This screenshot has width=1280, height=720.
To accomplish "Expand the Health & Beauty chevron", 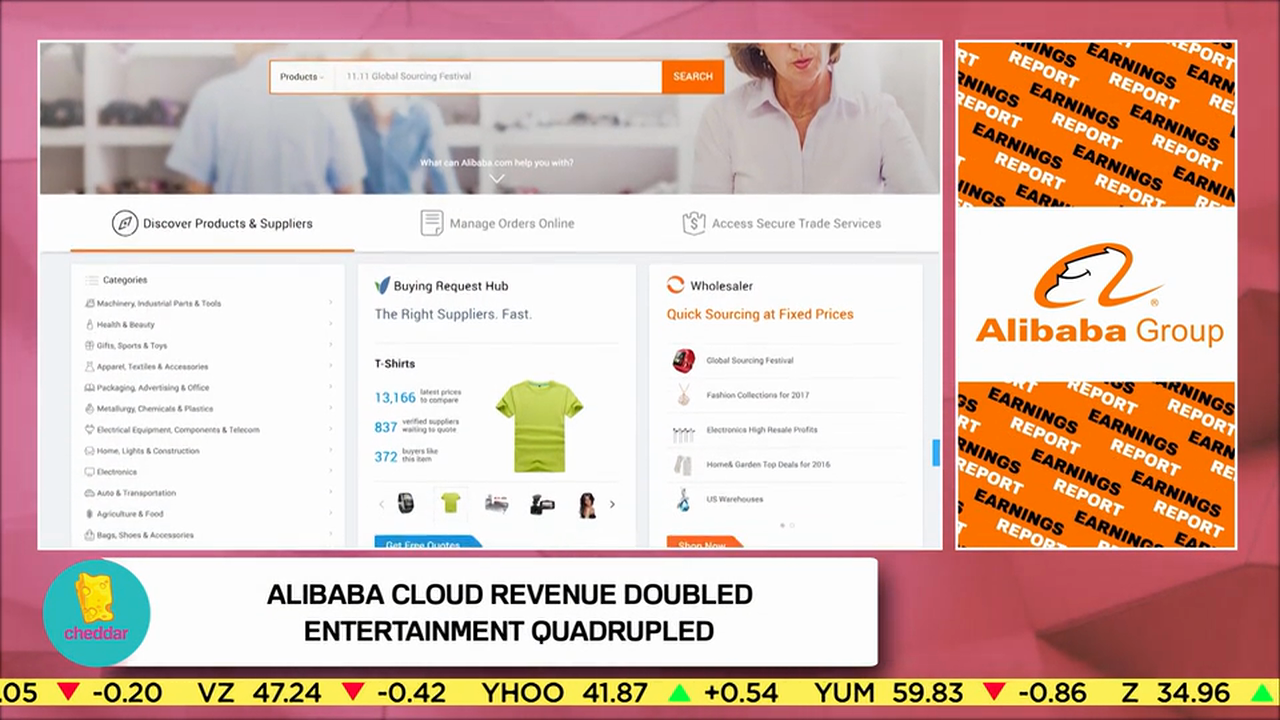I will pyautogui.click(x=331, y=323).
